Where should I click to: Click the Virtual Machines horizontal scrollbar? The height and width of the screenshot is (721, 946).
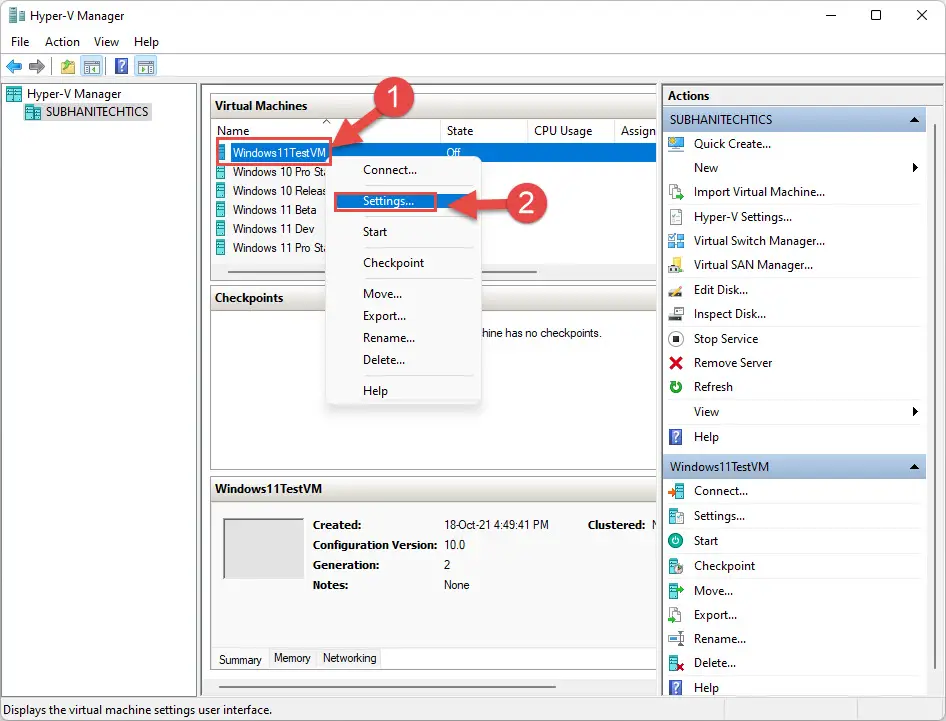[382, 272]
